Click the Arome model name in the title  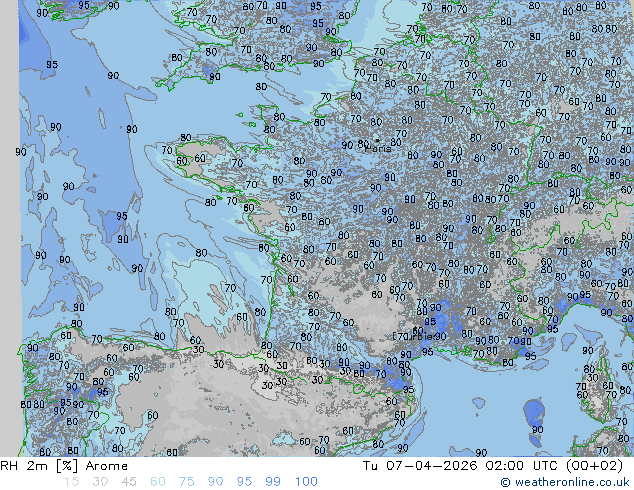106,466
